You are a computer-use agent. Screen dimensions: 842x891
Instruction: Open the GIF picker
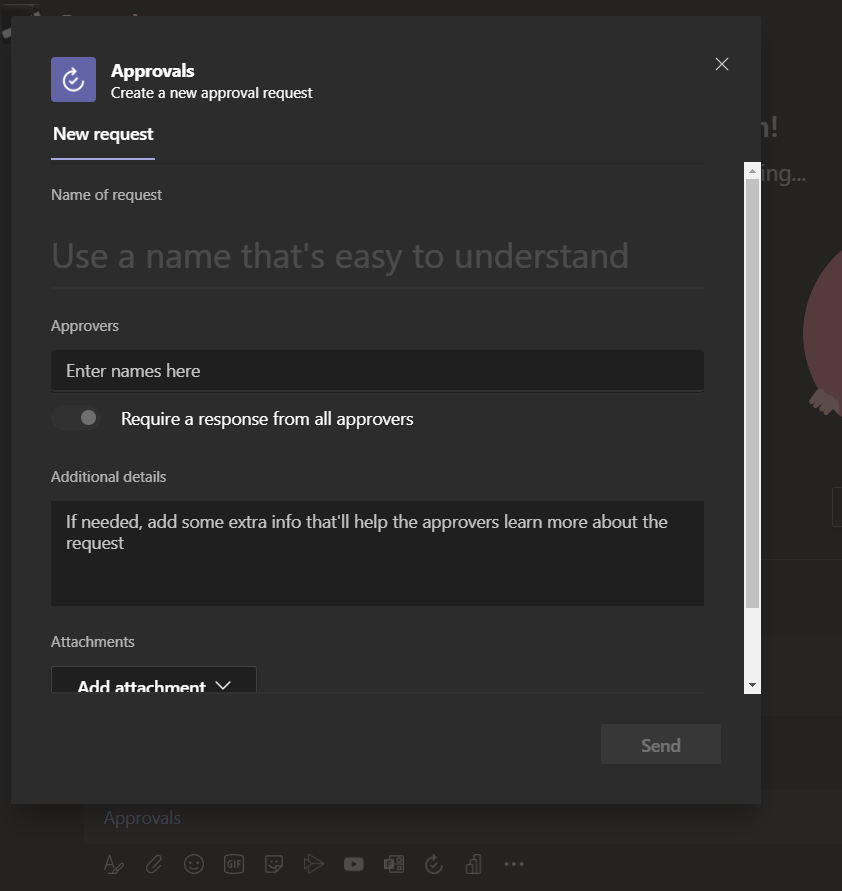coord(234,864)
